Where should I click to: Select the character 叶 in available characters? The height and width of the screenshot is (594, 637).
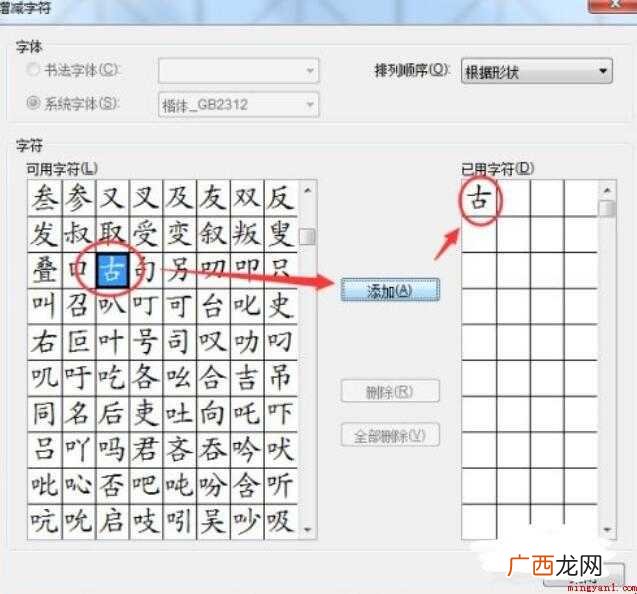(113, 342)
